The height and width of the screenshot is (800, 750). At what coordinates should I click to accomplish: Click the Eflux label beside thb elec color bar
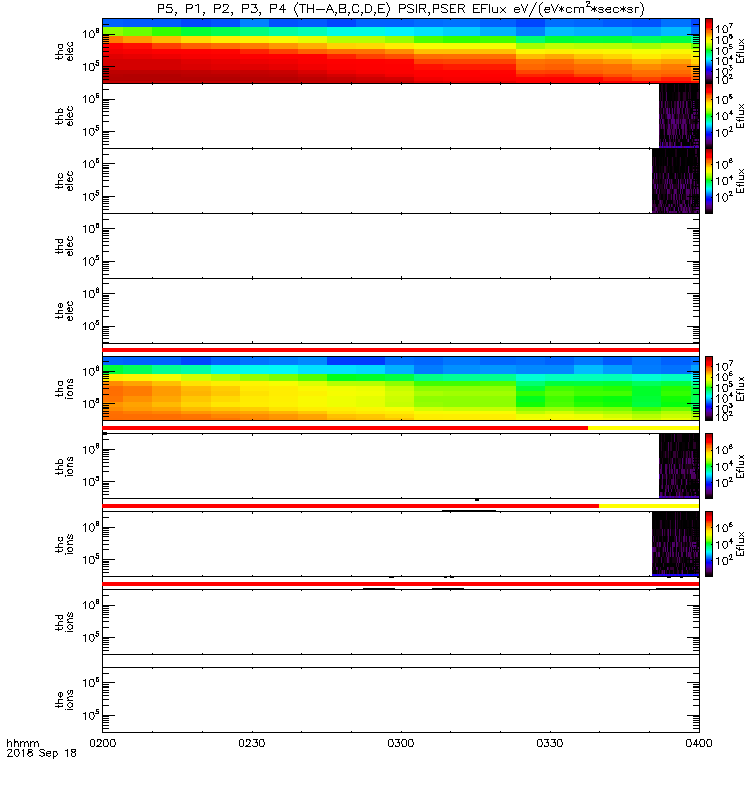(x=740, y=116)
